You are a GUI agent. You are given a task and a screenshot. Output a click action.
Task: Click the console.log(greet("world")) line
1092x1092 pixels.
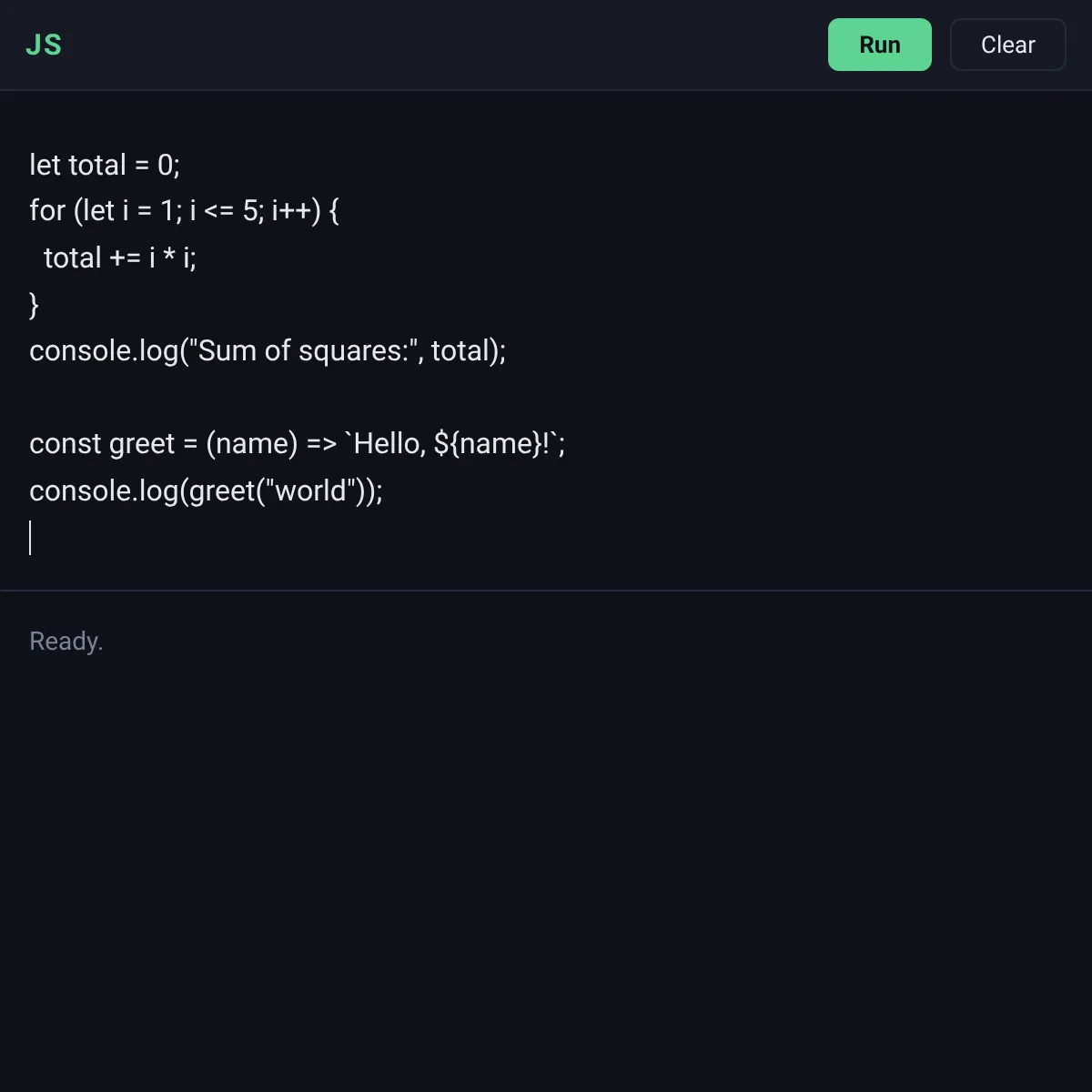point(207,490)
